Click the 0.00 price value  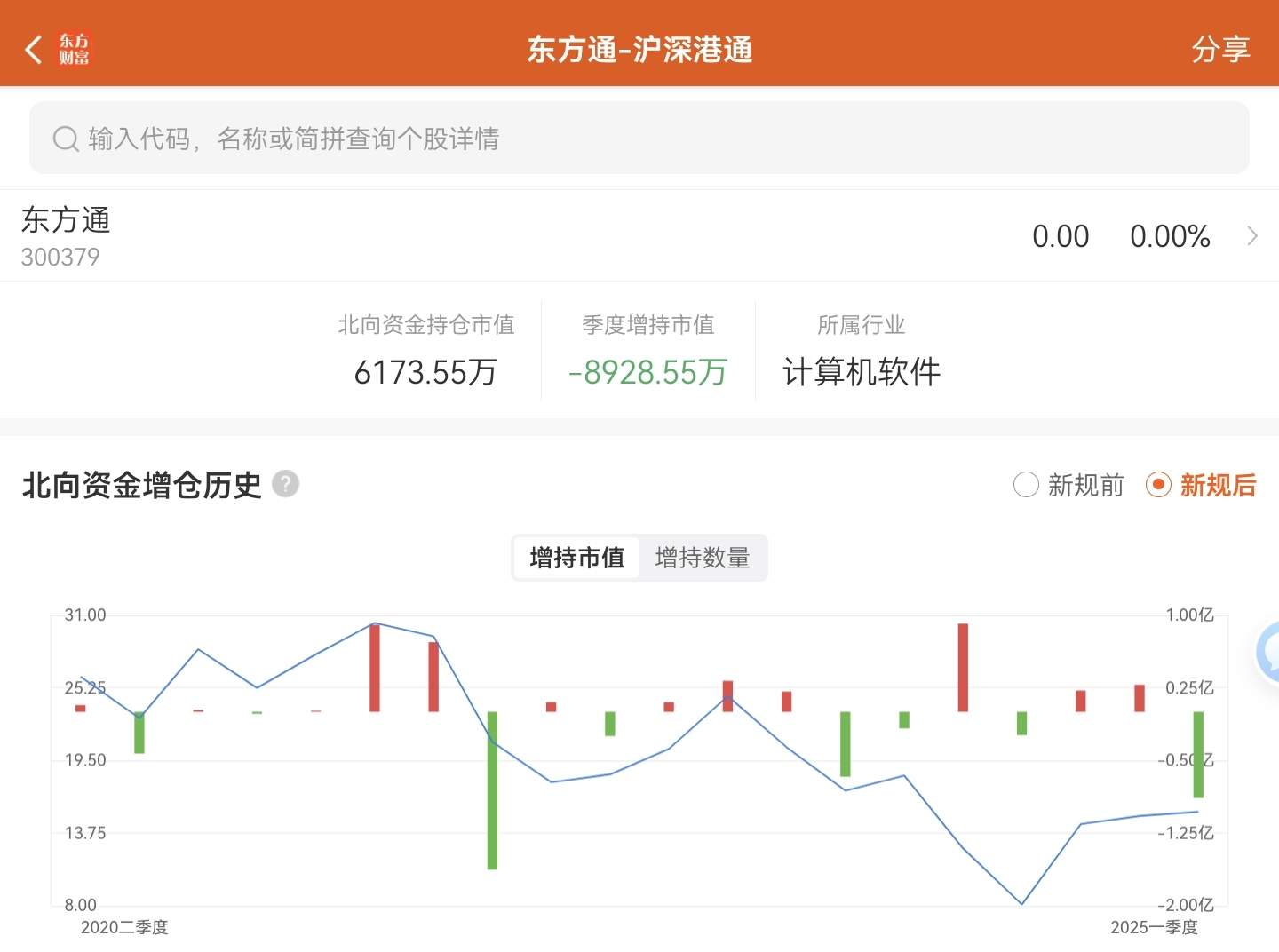(x=1061, y=236)
